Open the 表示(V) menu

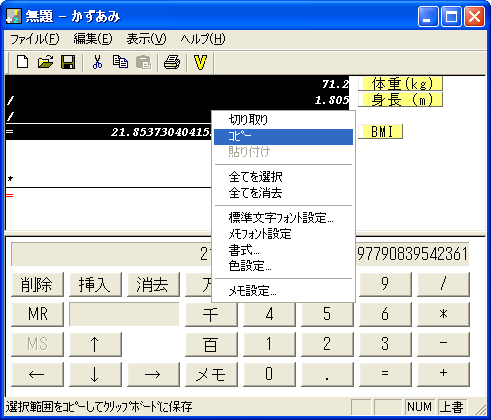click(x=146, y=39)
